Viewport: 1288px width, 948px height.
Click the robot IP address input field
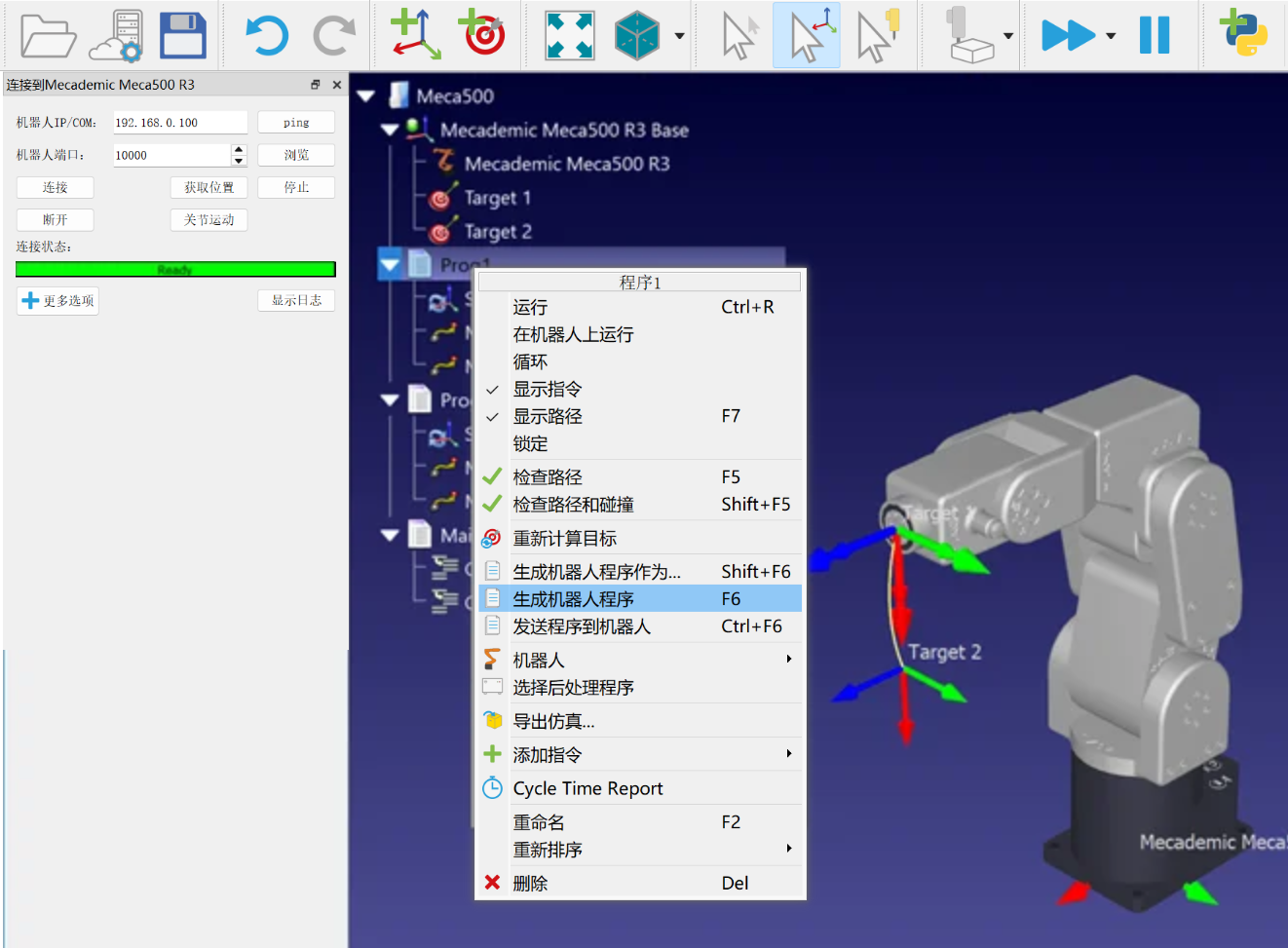179,122
